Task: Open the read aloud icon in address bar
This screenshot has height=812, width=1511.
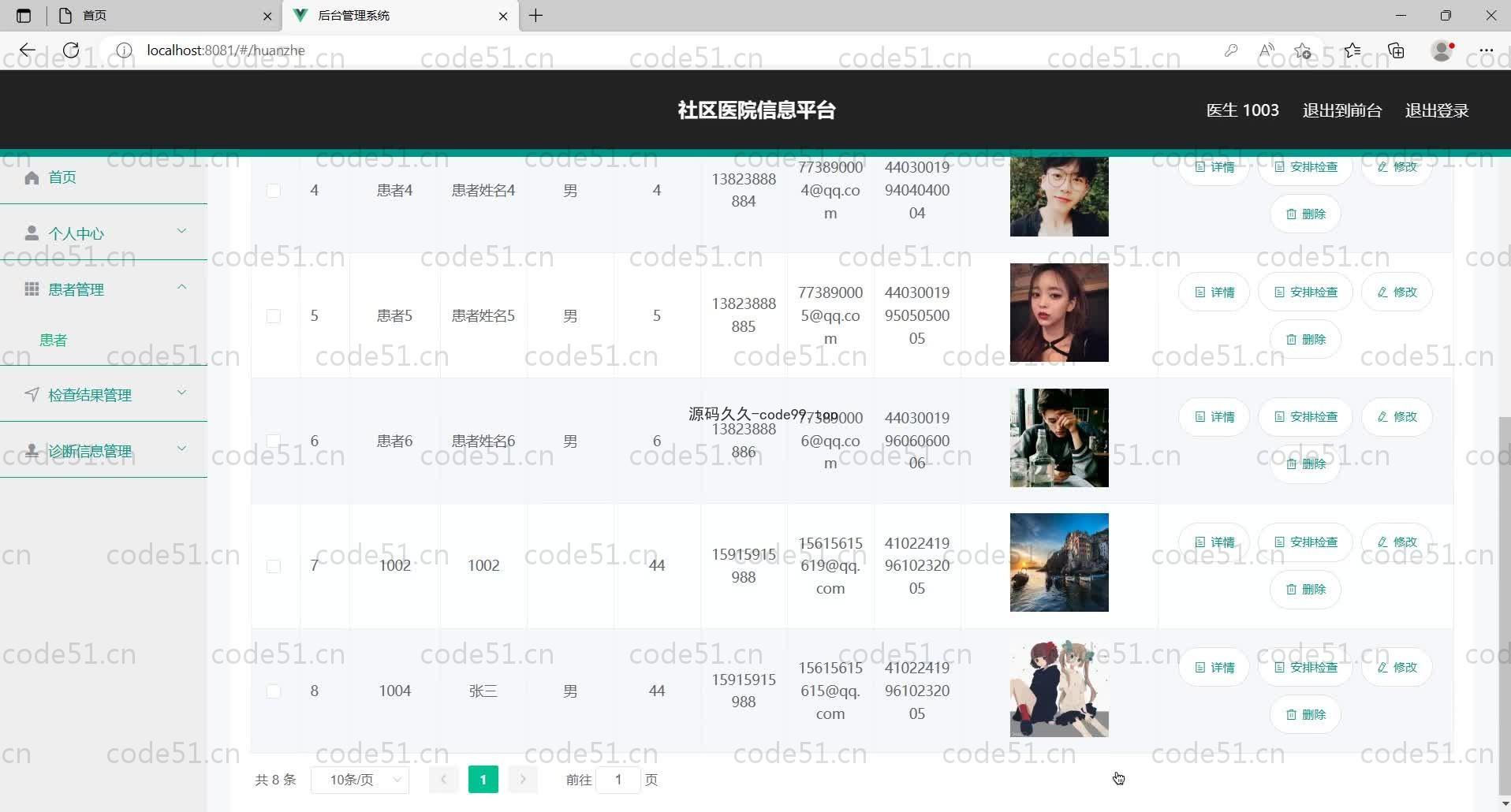Action: [1267, 50]
